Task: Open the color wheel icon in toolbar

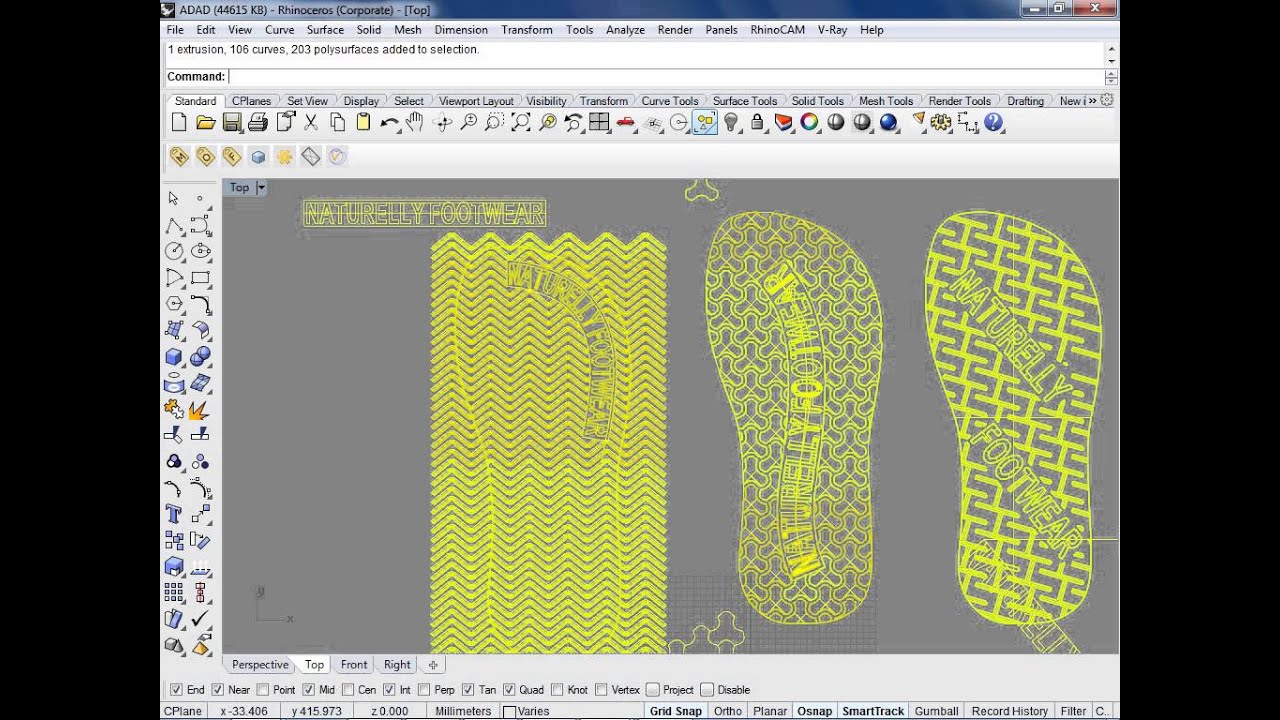Action: pos(810,122)
